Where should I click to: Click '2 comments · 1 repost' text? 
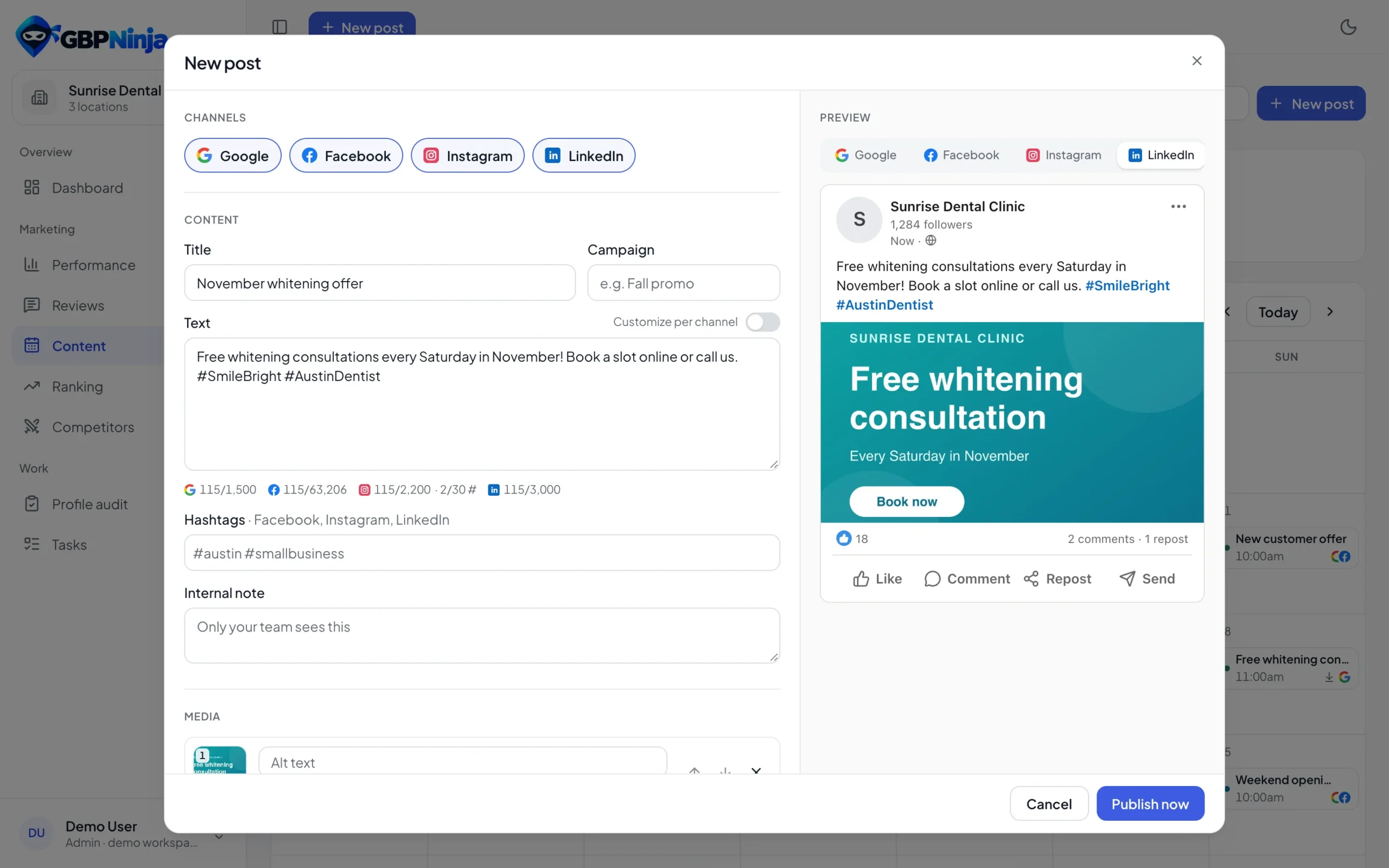tap(1127, 539)
